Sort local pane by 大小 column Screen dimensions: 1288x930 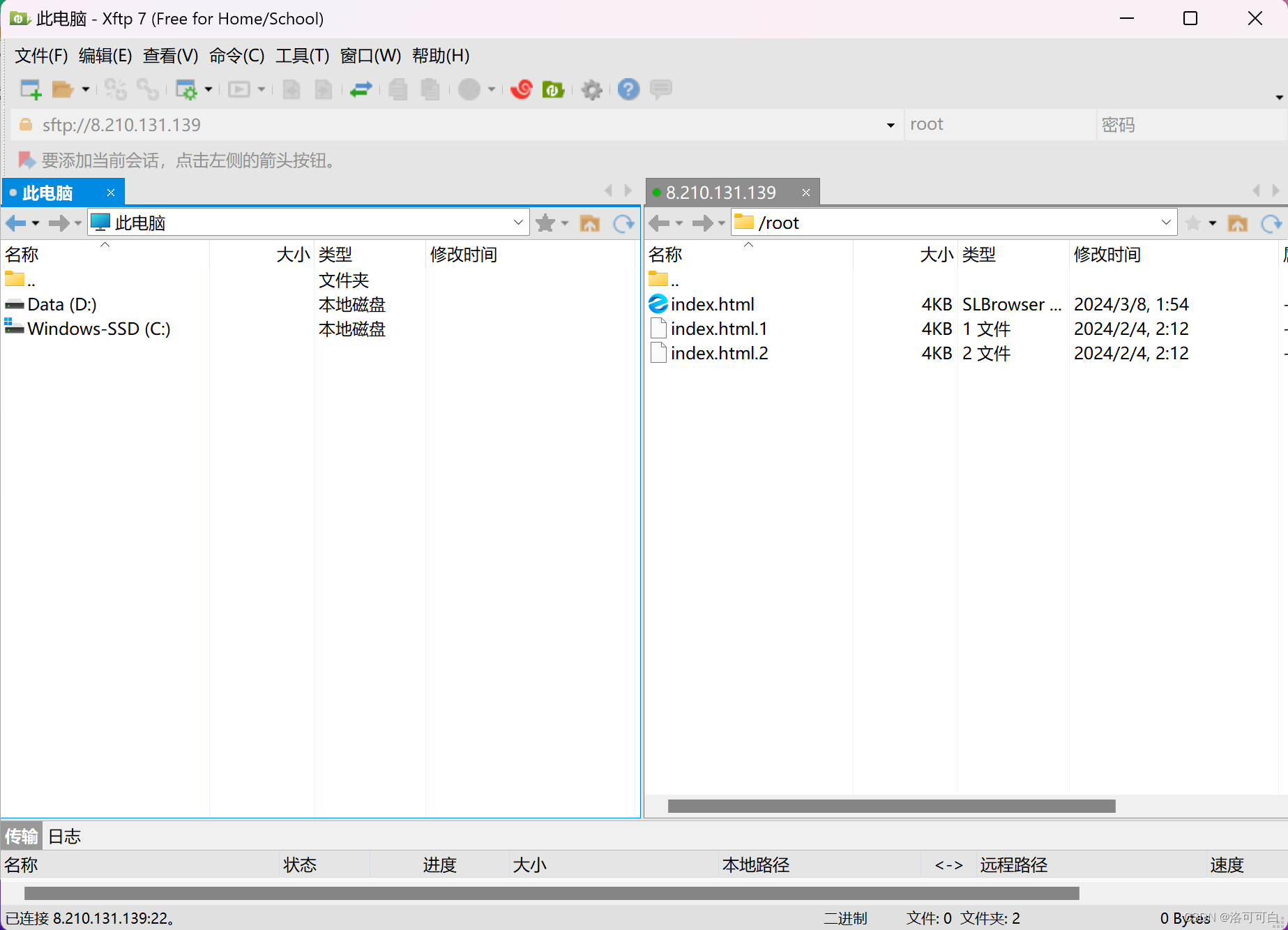tap(293, 255)
